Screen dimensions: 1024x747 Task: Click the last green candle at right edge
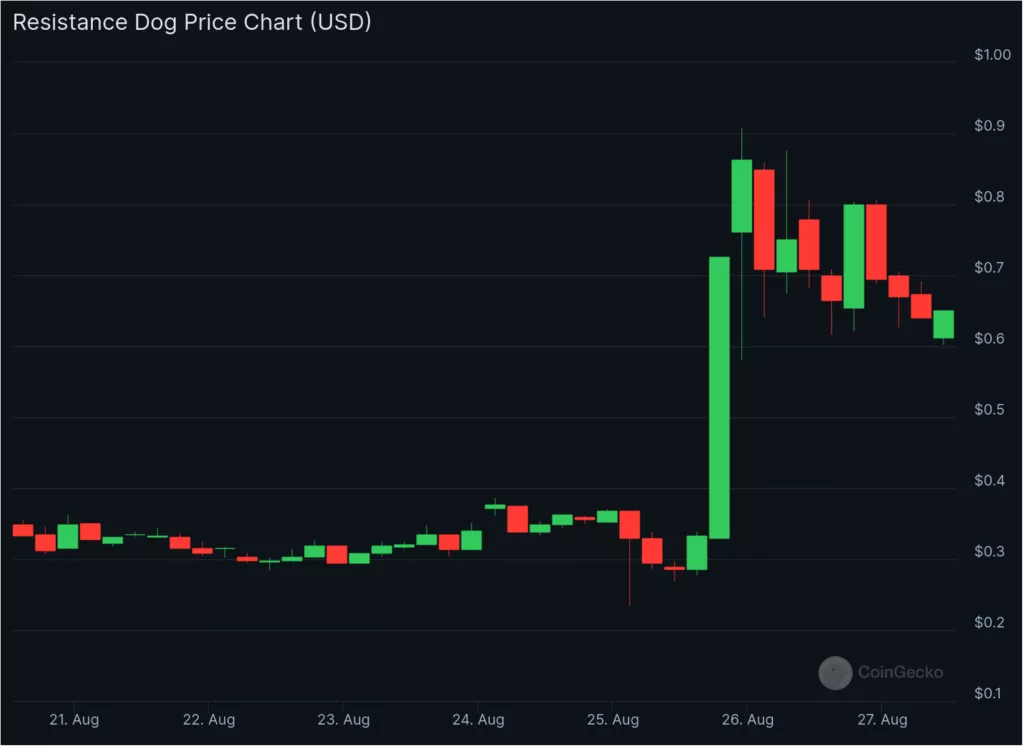click(x=943, y=325)
